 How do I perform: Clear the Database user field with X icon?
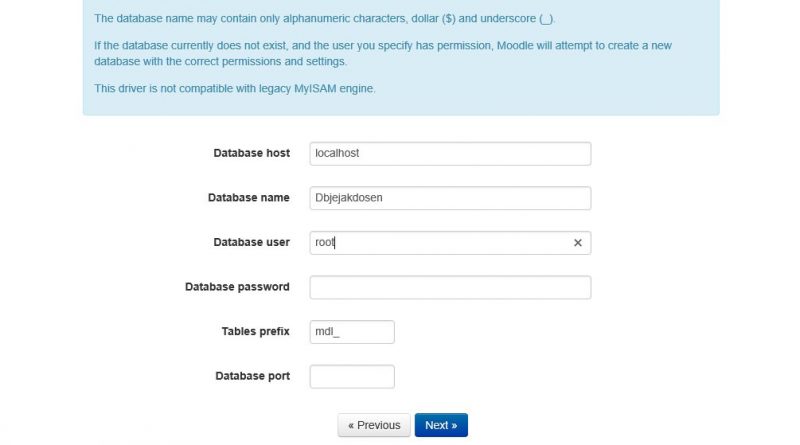(x=578, y=243)
